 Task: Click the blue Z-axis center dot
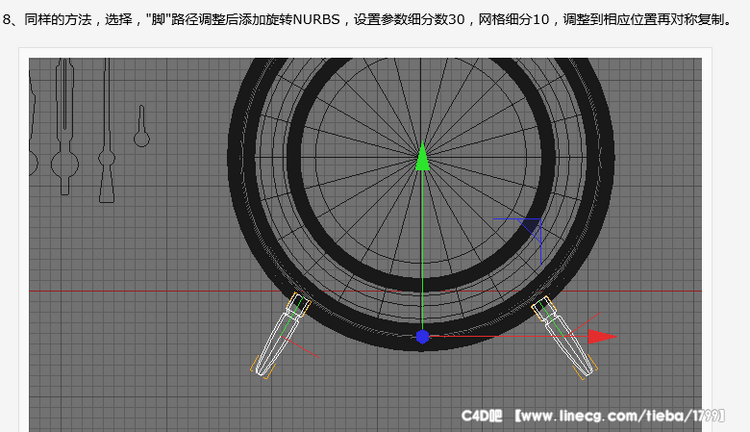point(422,337)
